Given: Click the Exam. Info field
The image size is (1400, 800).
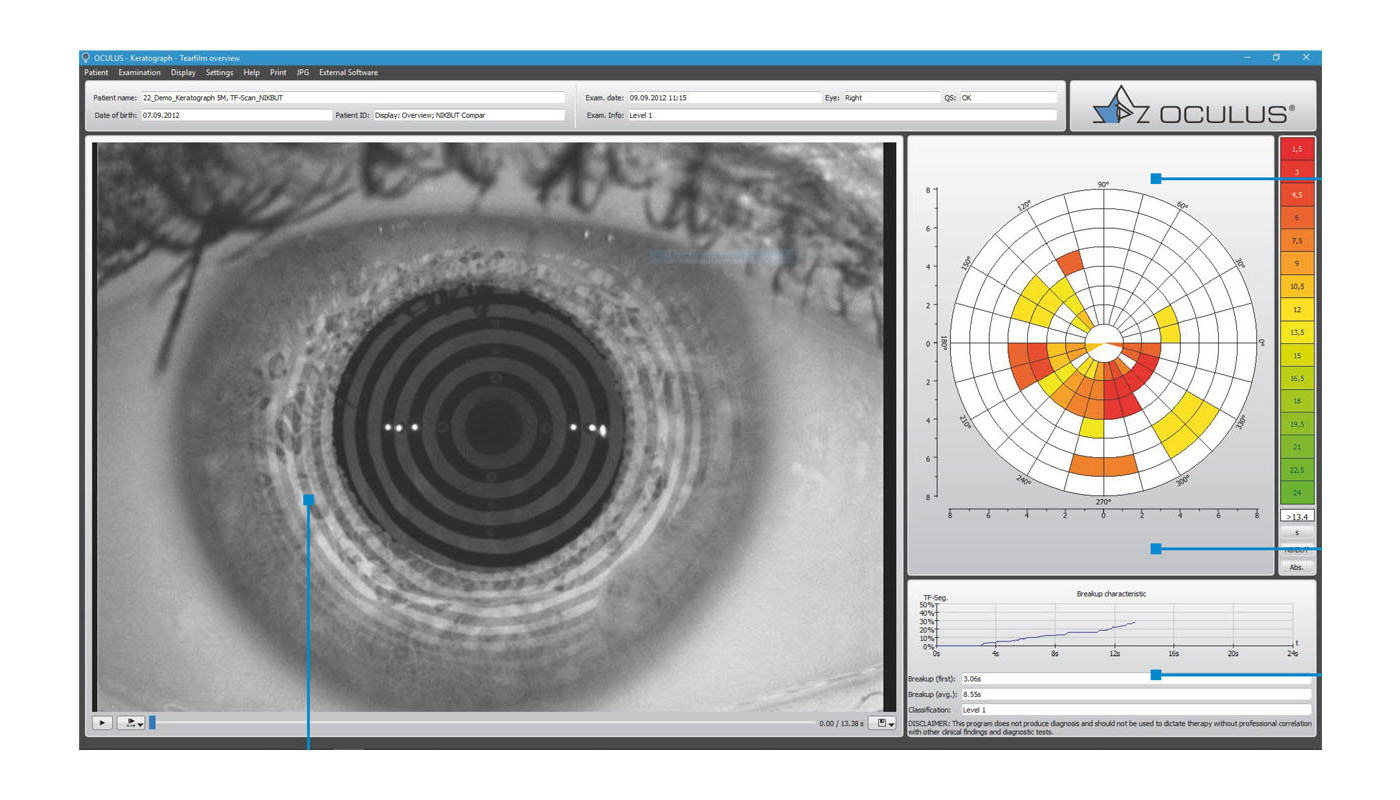Looking at the screenshot, I should (x=842, y=115).
